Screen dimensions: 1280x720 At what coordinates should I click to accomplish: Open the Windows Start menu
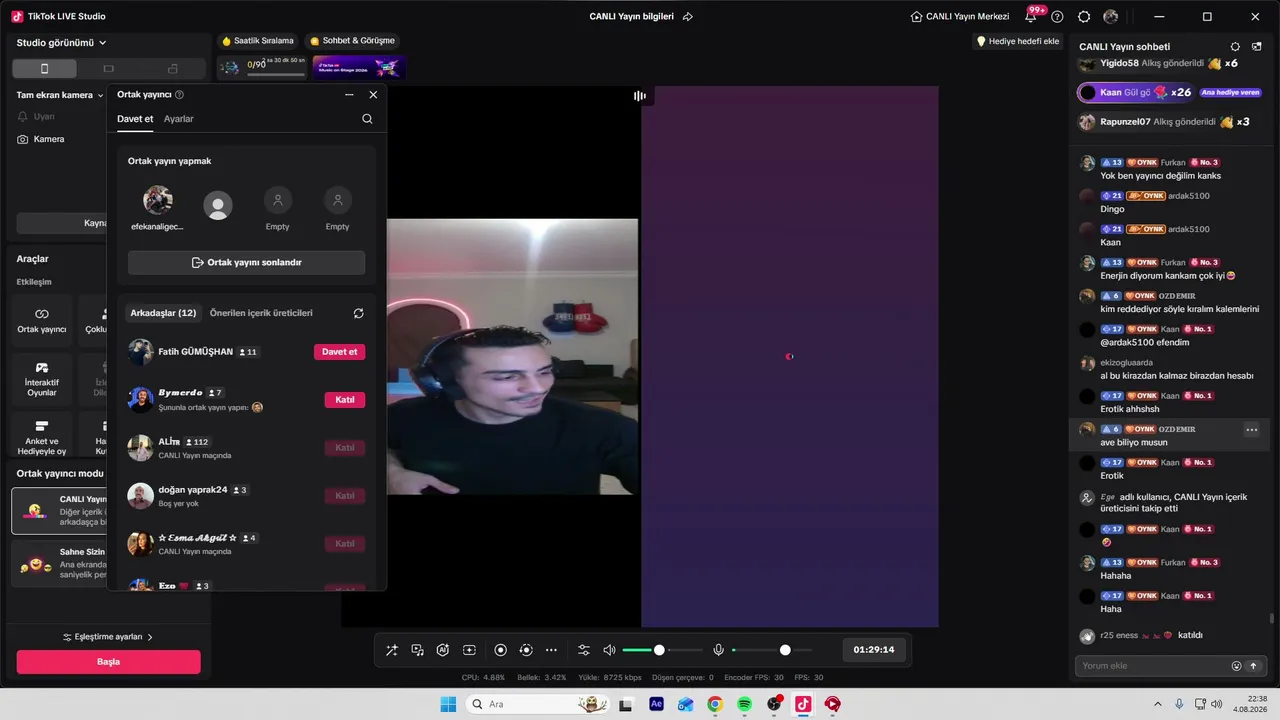[x=448, y=704]
